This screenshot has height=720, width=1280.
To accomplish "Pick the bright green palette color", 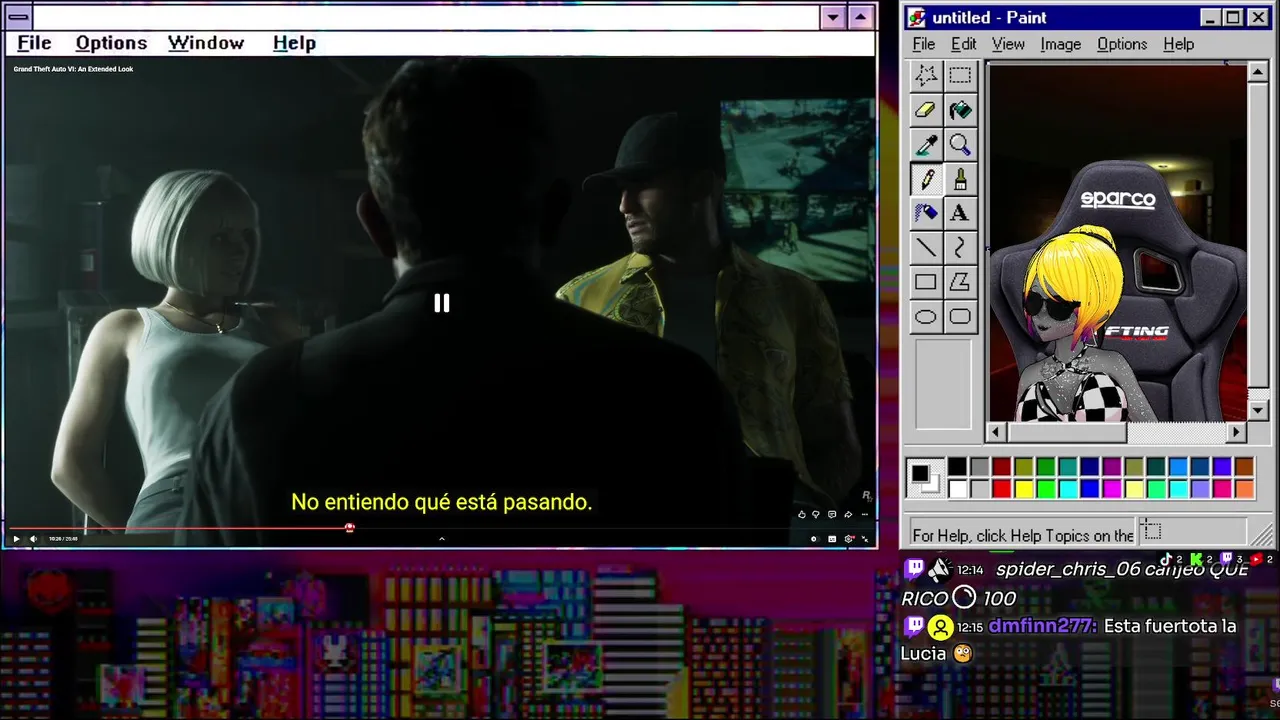I will point(1046,489).
